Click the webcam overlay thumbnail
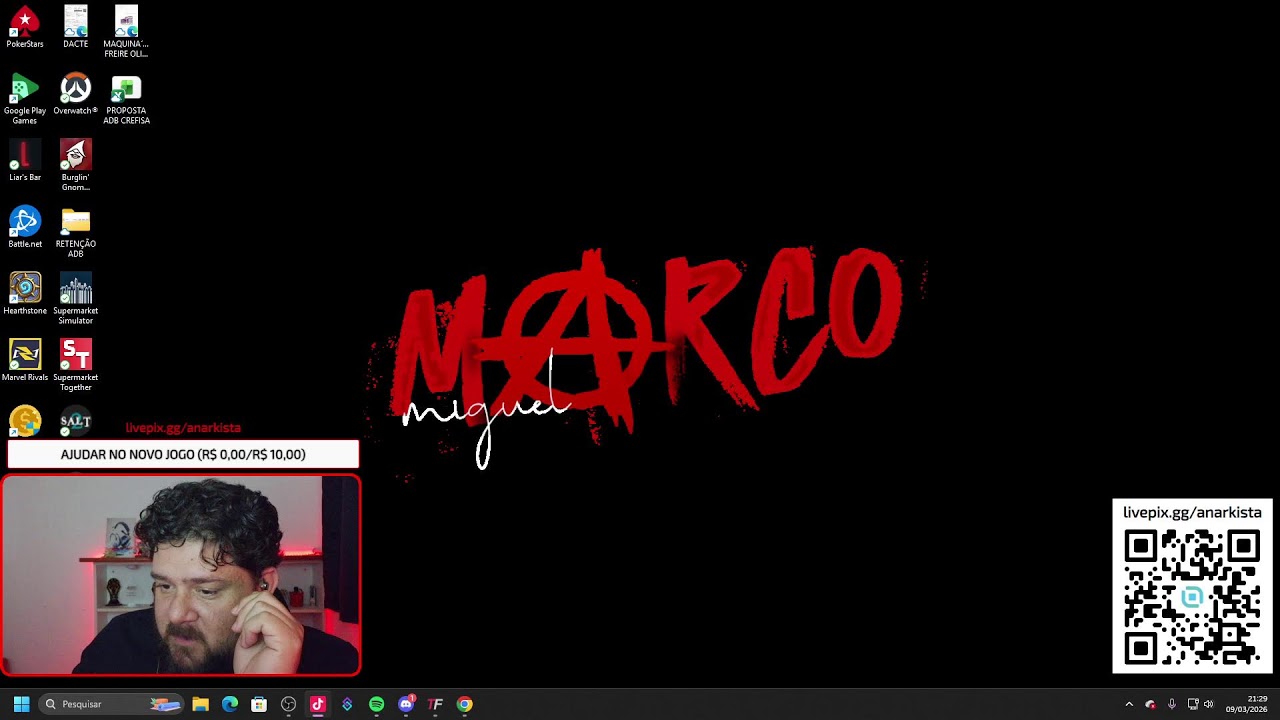The image size is (1280, 720). [x=181, y=576]
